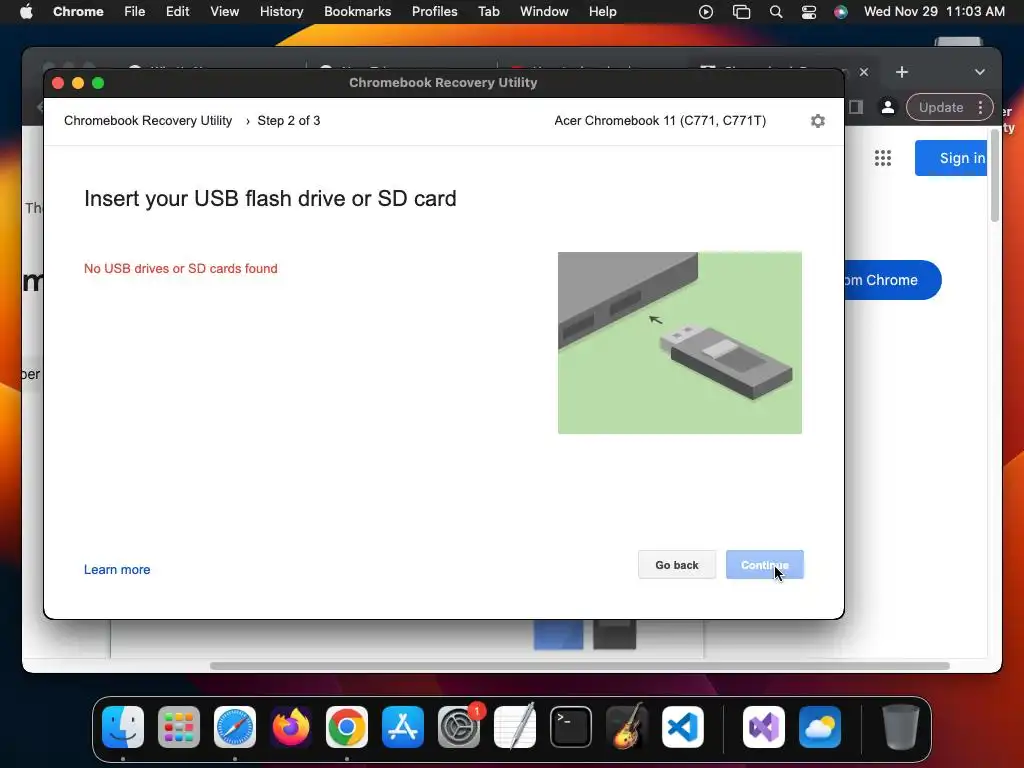Open Firefox from the dock

291,727
